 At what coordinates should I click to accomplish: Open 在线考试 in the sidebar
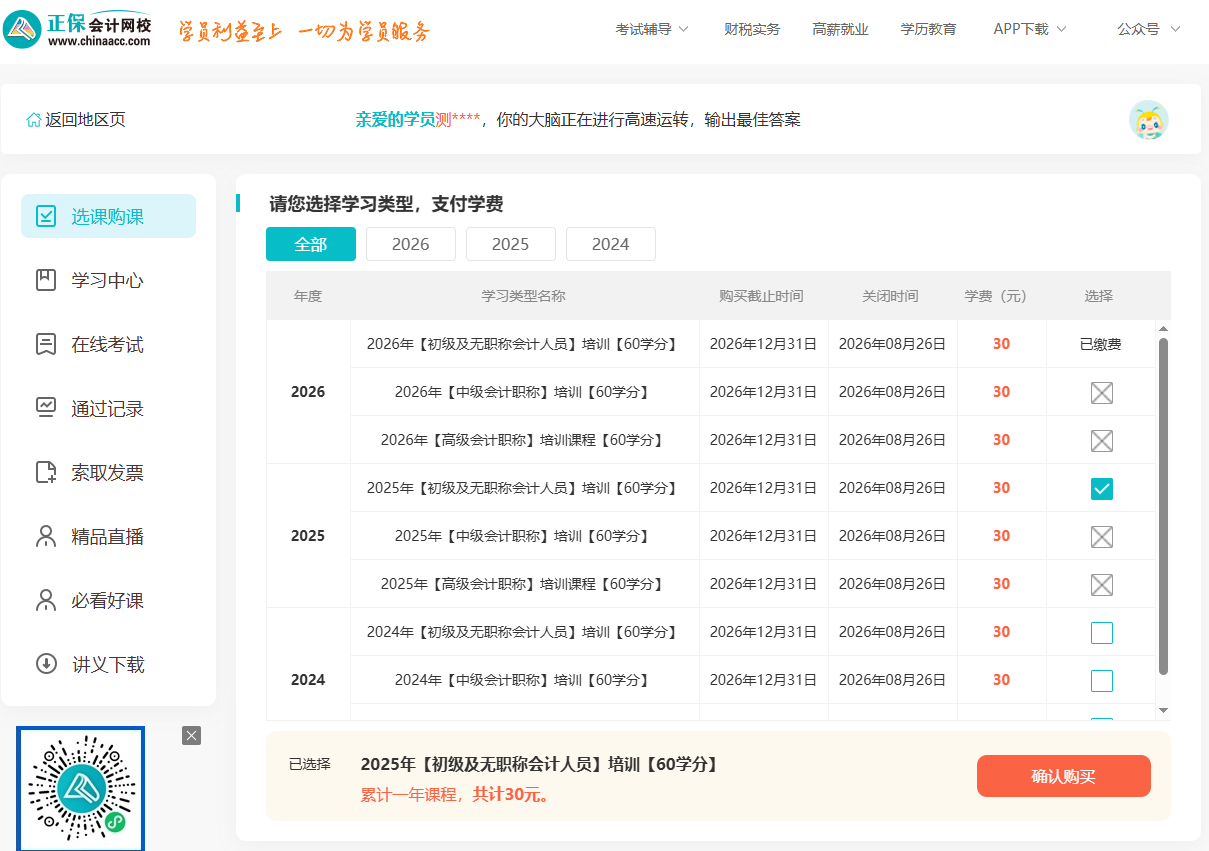[108, 344]
